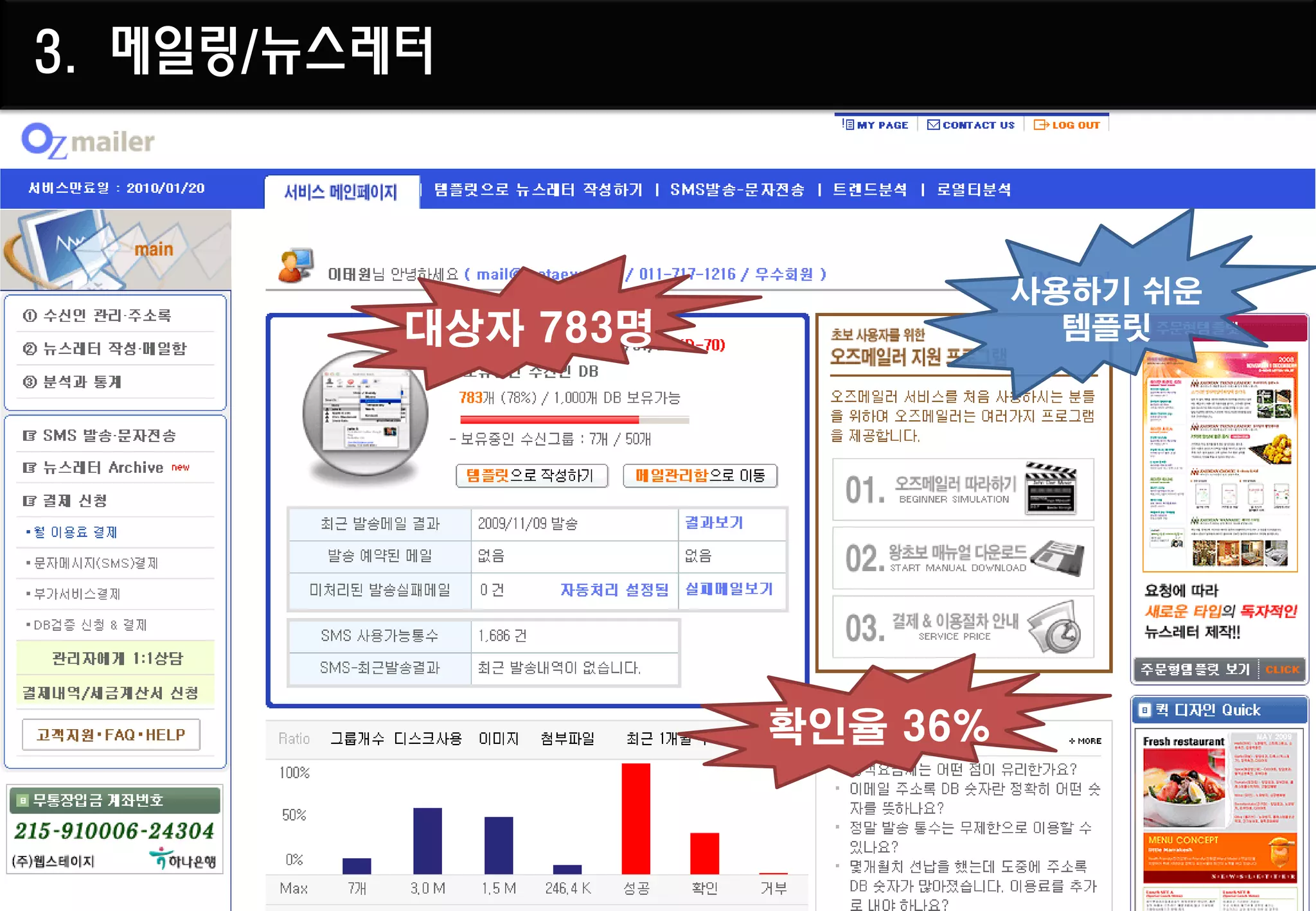Open 결제 신청 sidebar item
This screenshot has height=911, width=1316.
(65, 500)
